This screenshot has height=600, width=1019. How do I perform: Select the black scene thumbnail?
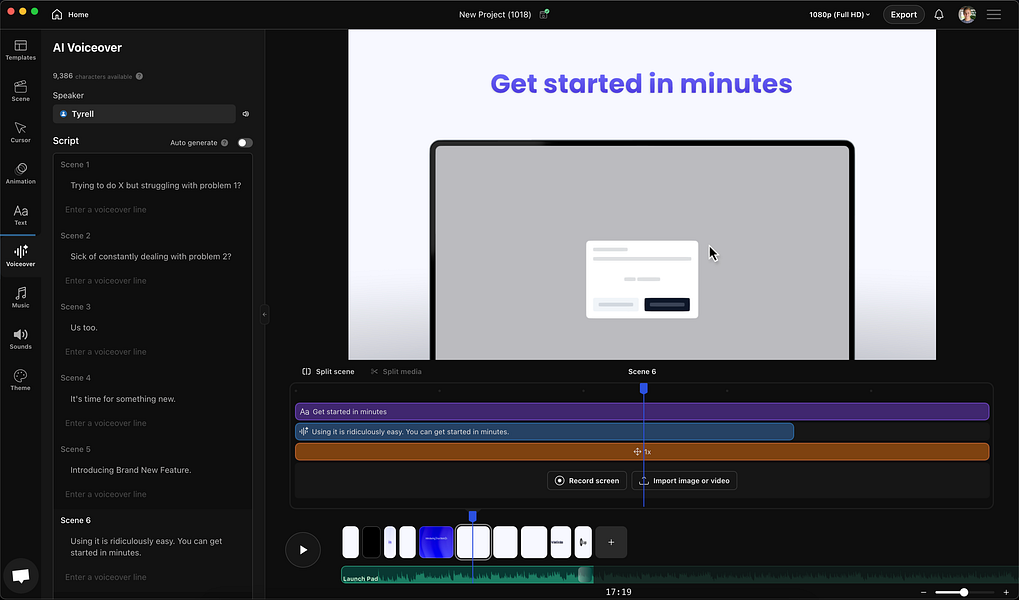pos(371,542)
